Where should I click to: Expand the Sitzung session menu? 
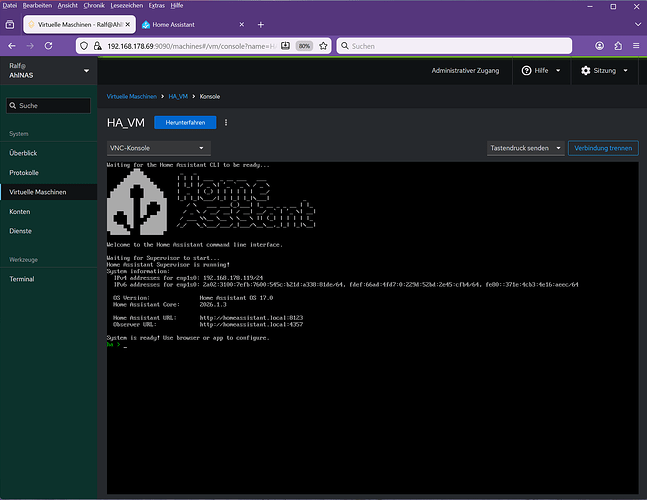click(606, 71)
